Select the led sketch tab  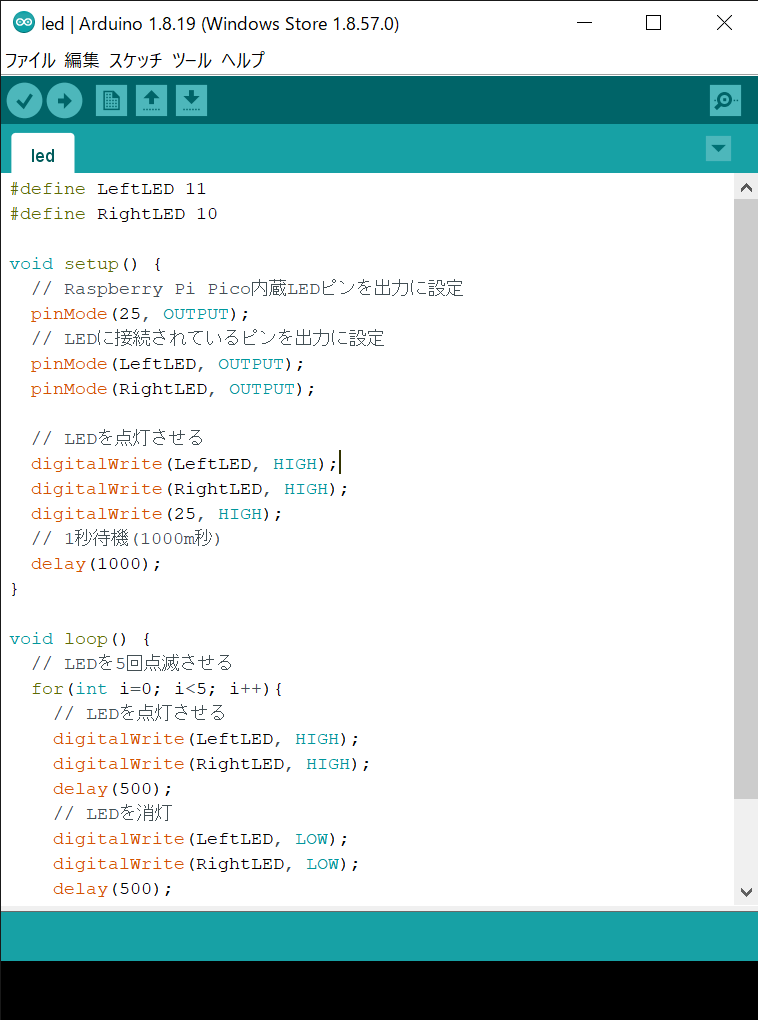click(43, 155)
